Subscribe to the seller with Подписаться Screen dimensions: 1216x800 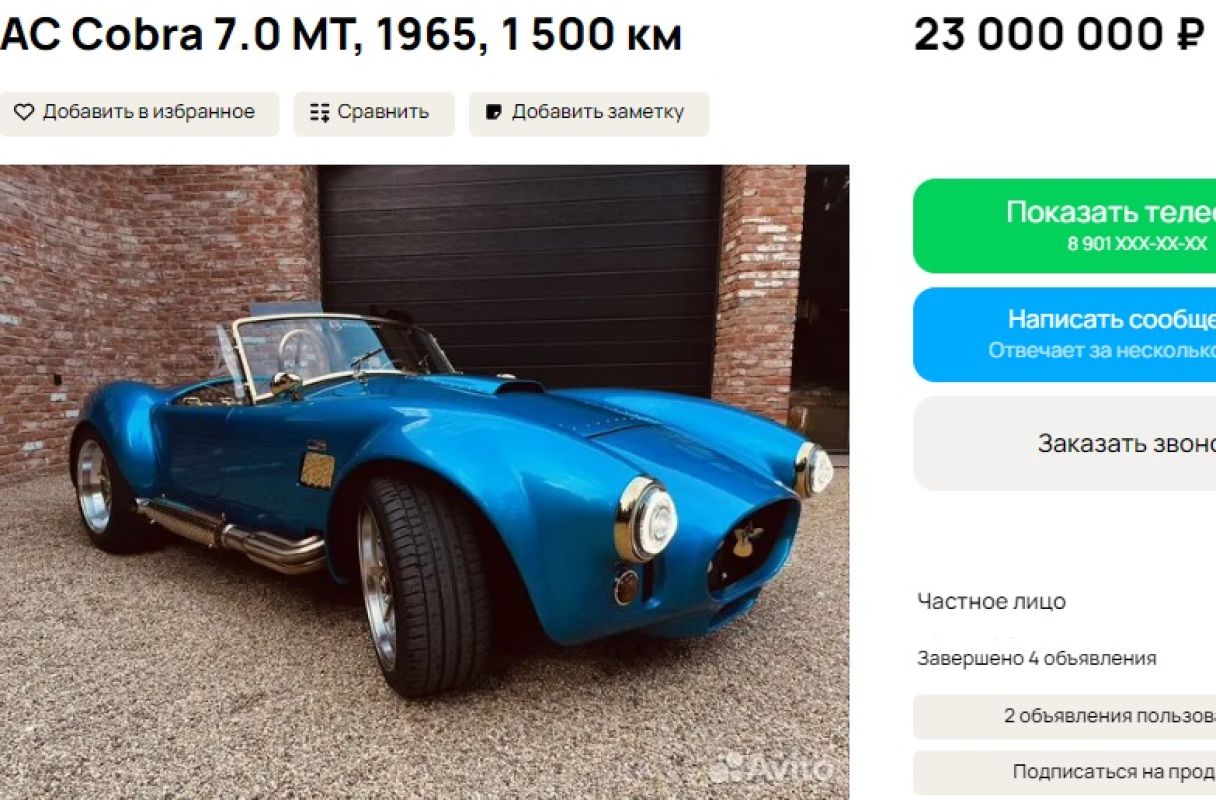[x=1064, y=772]
